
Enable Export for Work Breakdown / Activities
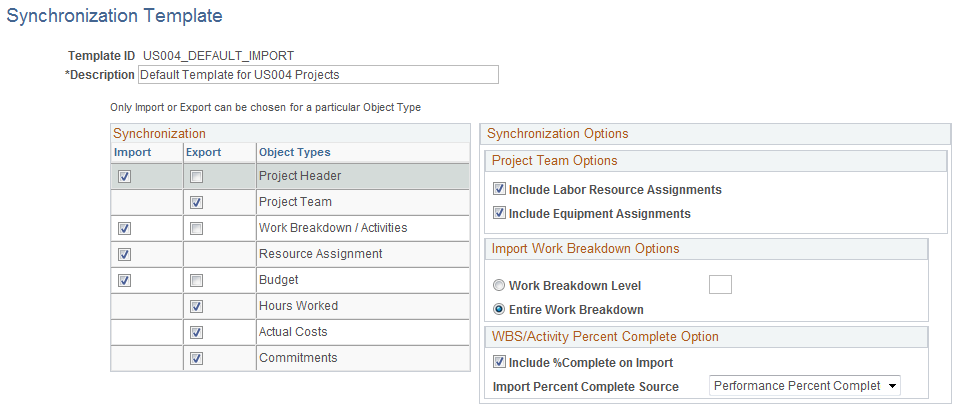pyautogui.click(x=197, y=229)
